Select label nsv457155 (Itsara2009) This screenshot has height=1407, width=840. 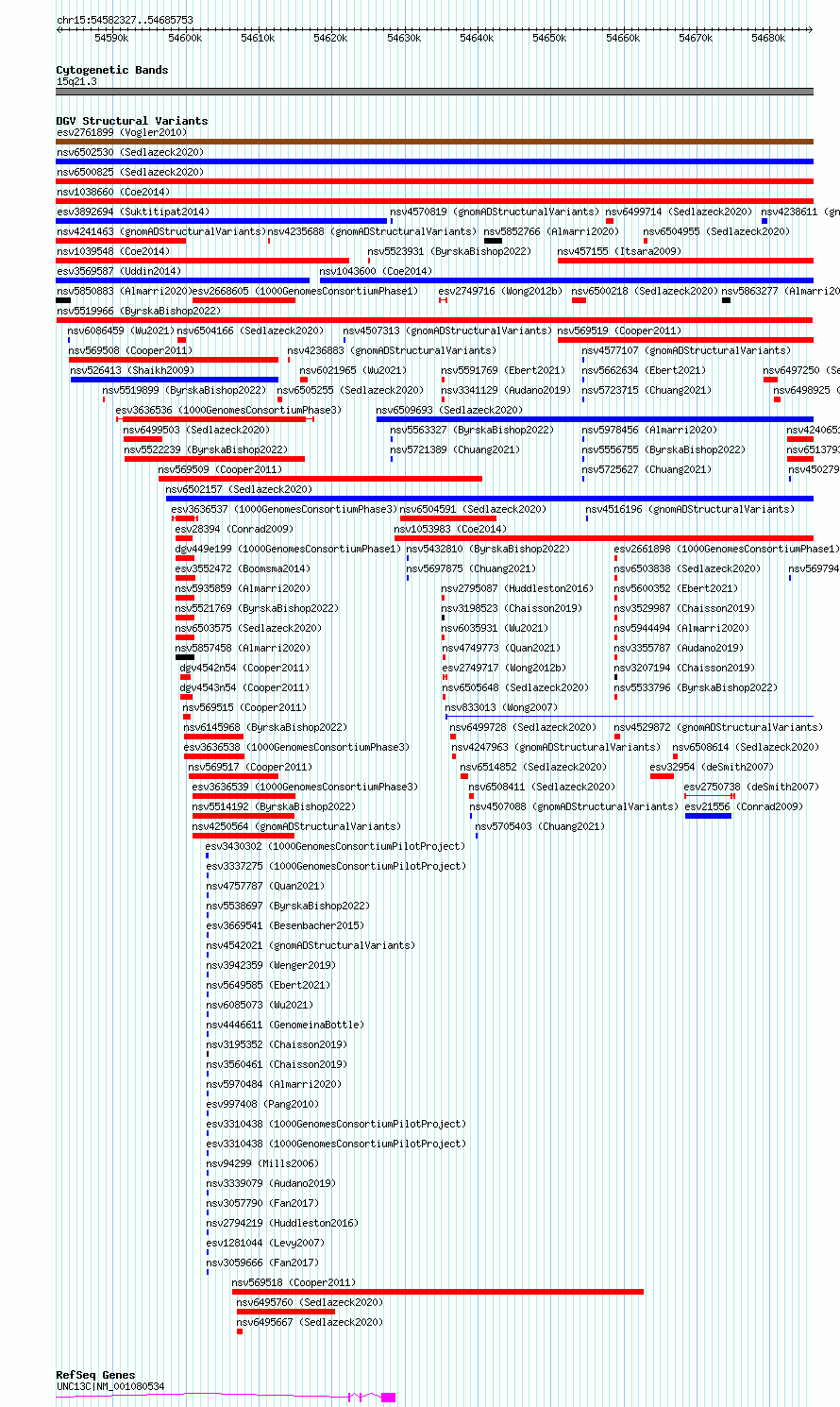tap(619, 251)
